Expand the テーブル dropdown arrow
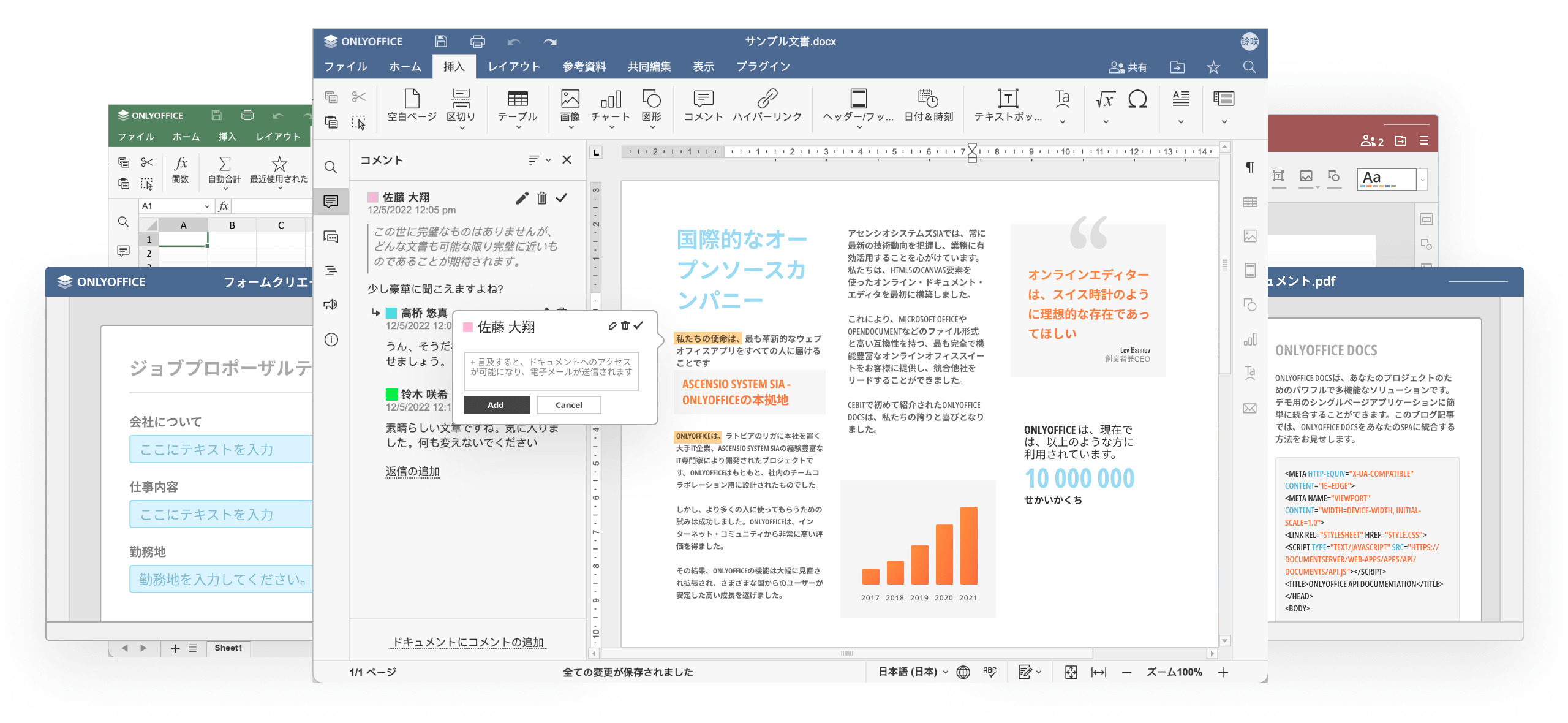Viewport: 1568px width, 723px height. tap(518, 127)
